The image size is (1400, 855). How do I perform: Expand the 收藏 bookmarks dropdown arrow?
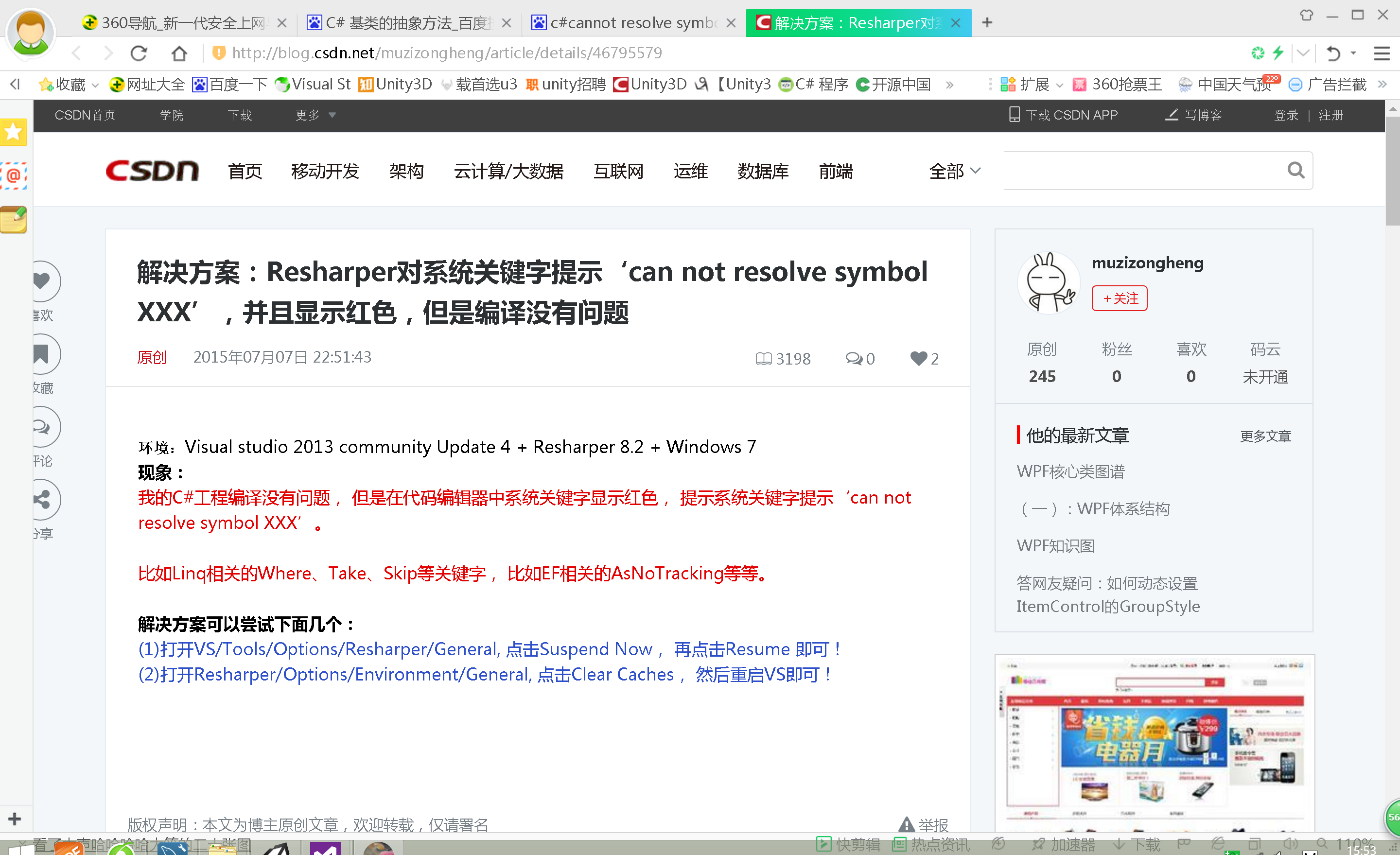point(95,85)
